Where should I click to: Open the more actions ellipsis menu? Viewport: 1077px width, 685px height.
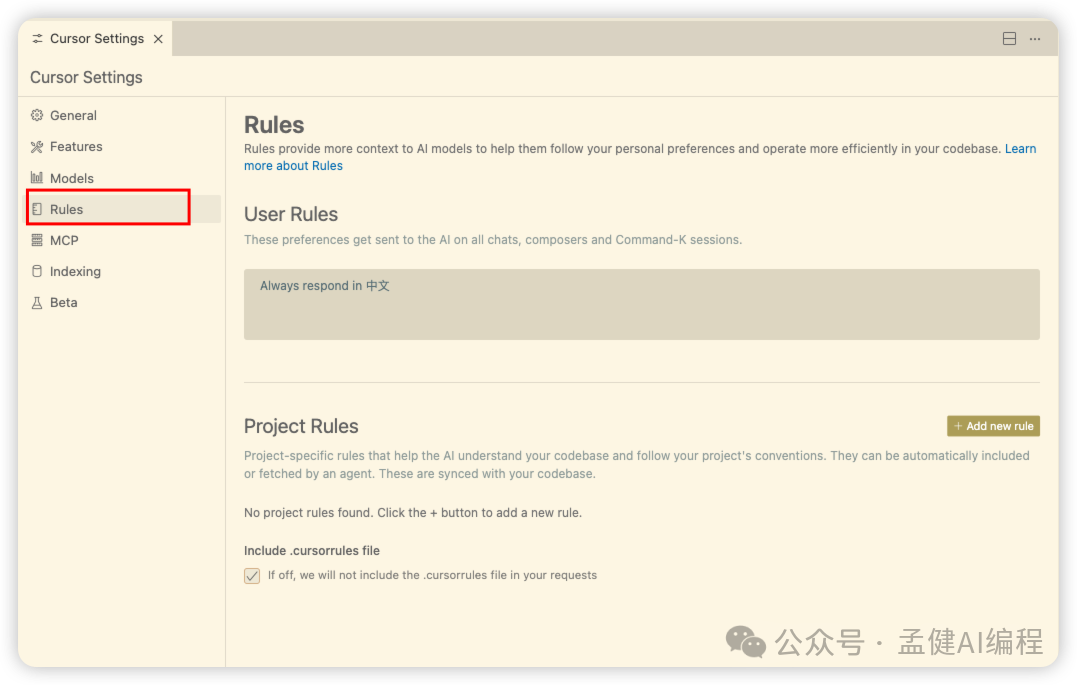coord(1035,39)
